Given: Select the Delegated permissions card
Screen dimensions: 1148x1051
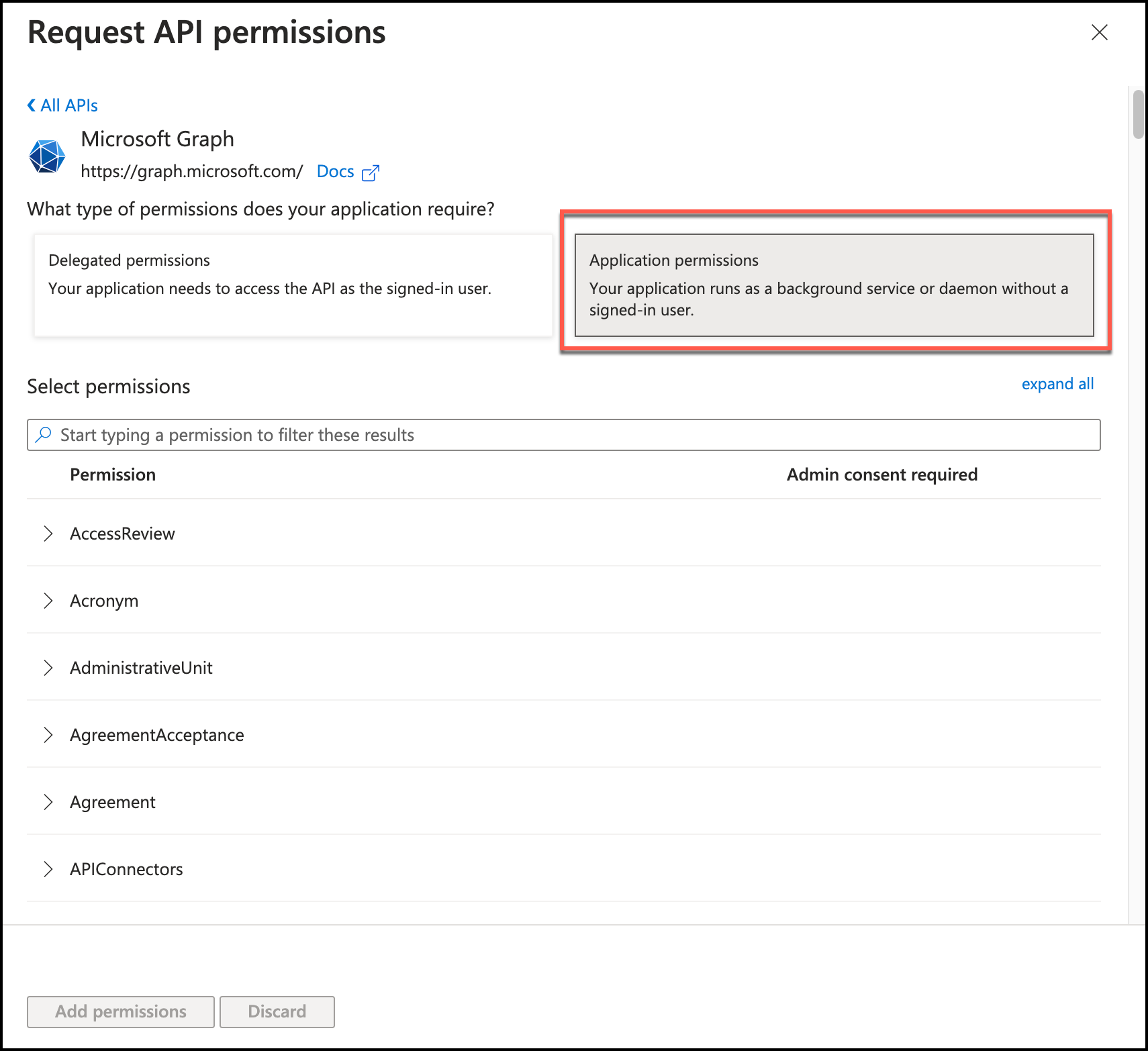Looking at the screenshot, I should [293, 285].
